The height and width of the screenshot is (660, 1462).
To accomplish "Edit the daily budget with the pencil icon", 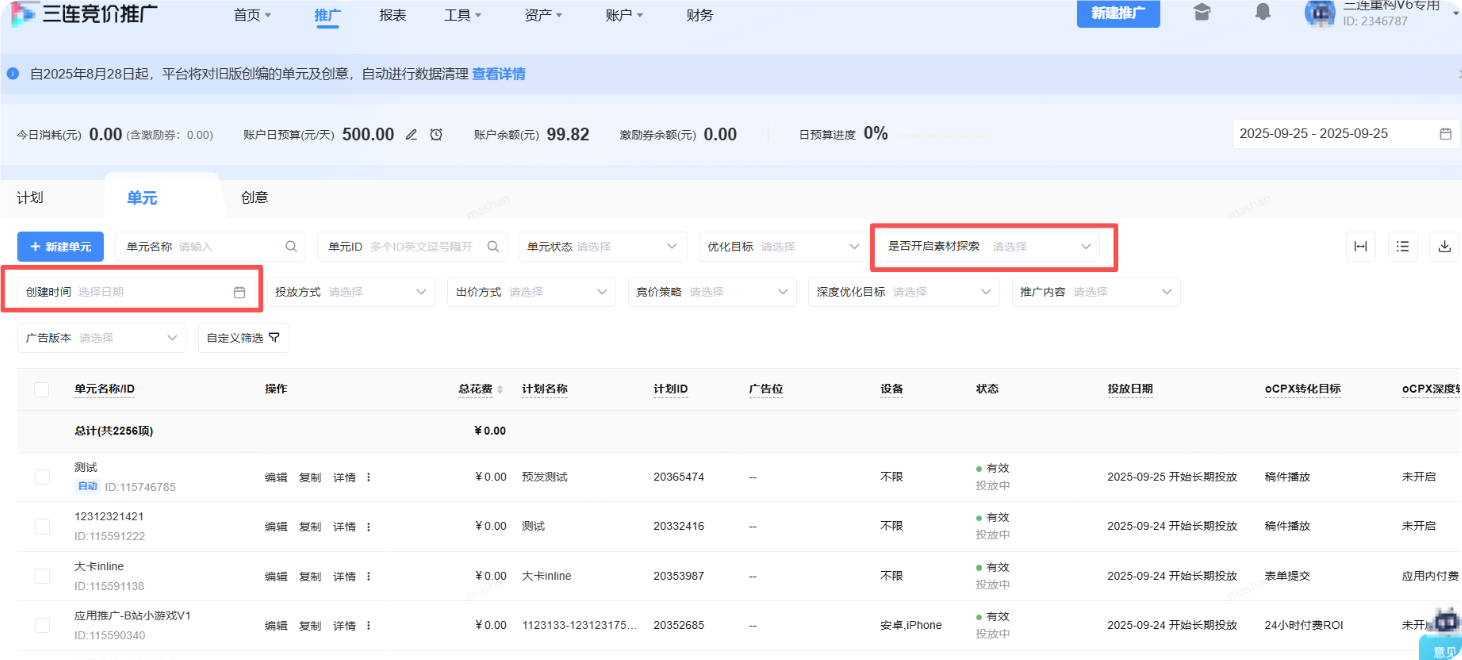I will click(x=411, y=134).
